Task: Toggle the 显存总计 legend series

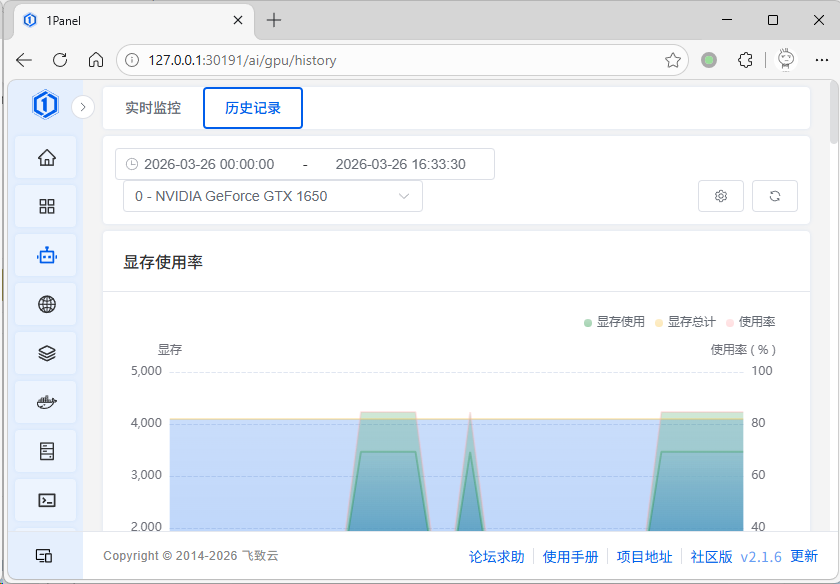Action: 685,322
